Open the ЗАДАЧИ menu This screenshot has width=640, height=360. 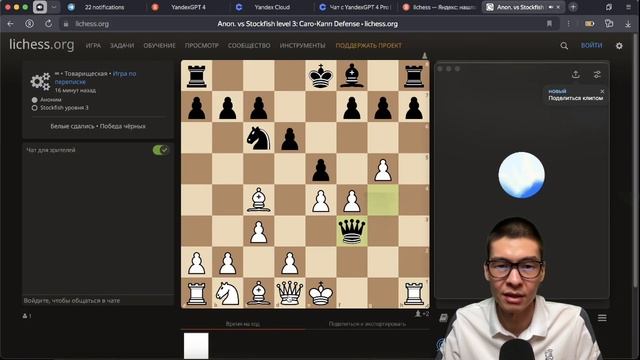(122, 46)
